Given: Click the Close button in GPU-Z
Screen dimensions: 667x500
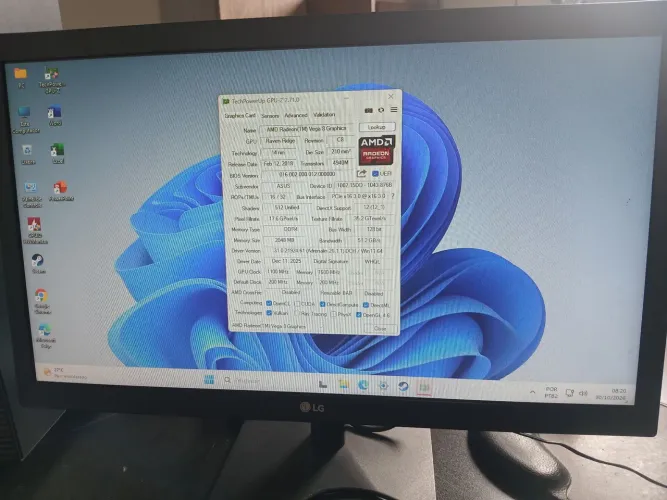Looking at the screenshot, I should pyautogui.click(x=380, y=329).
